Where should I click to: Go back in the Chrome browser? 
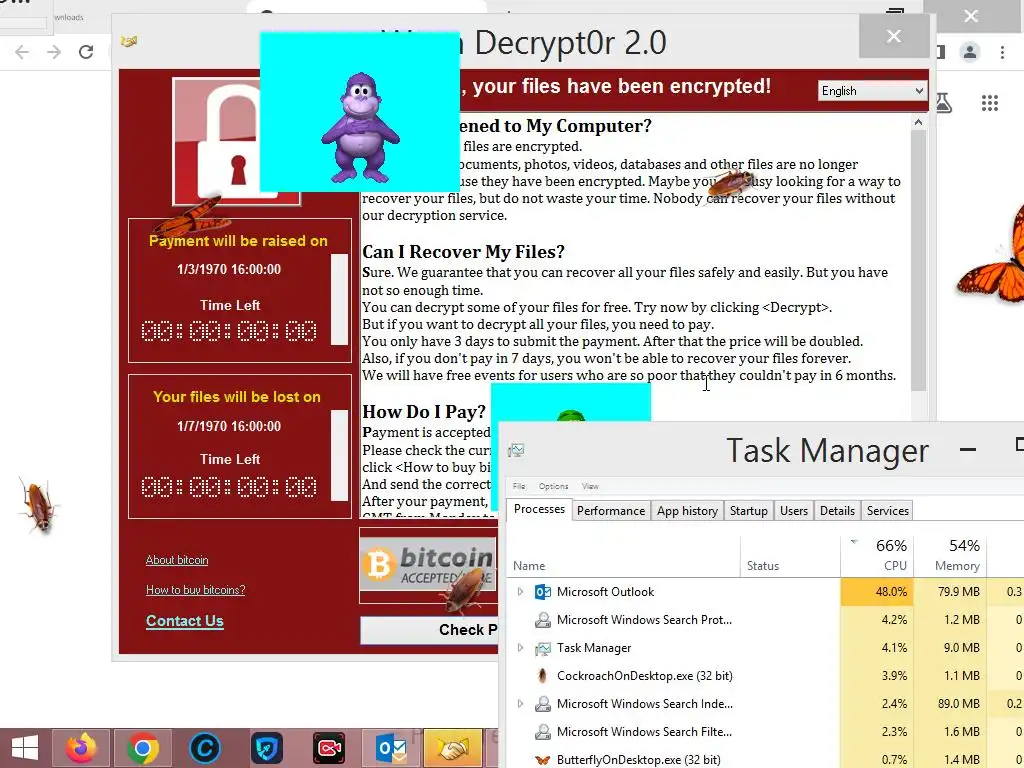click(22, 52)
